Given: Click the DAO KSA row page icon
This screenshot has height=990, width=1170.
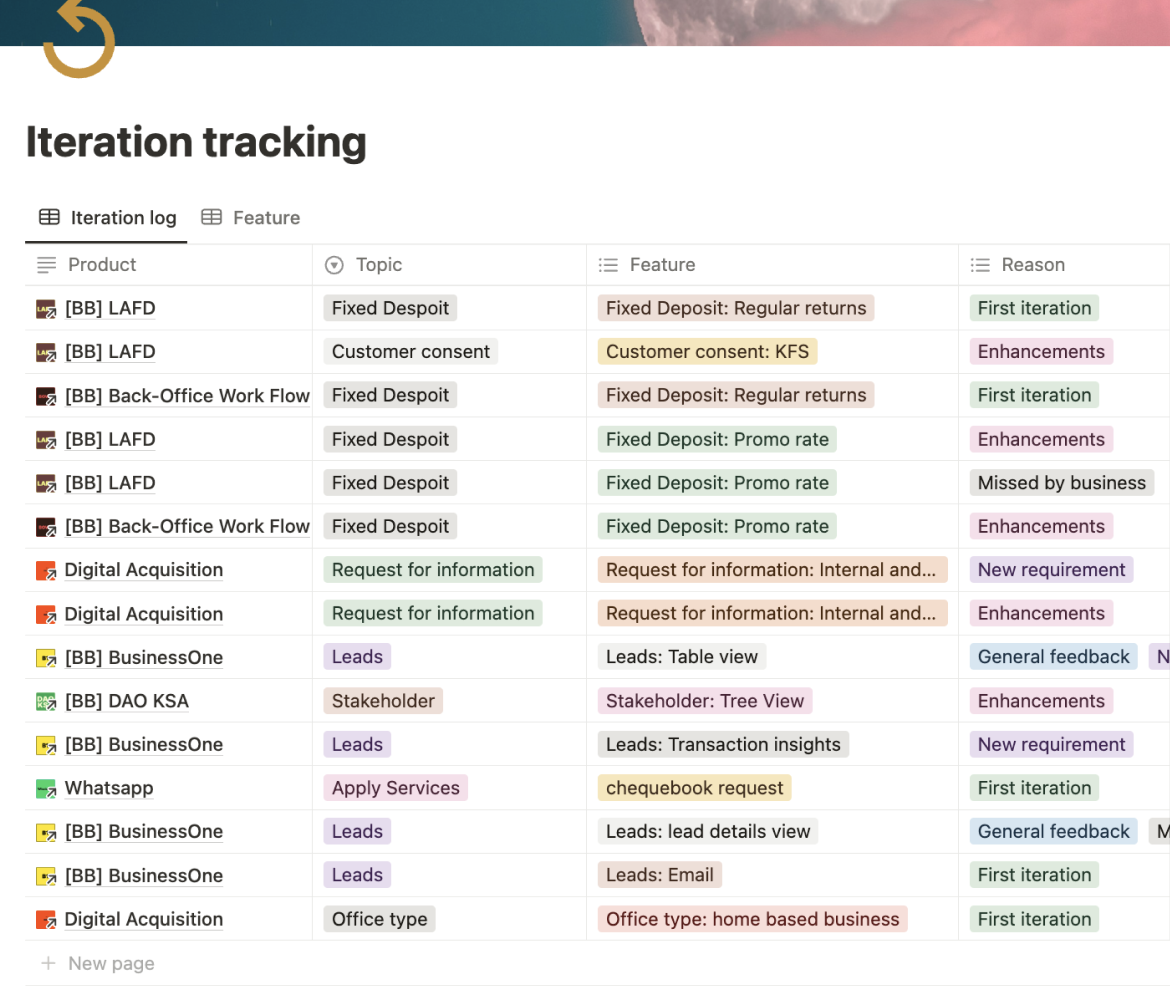Looking at the screenshot, I should pos(46,702).
